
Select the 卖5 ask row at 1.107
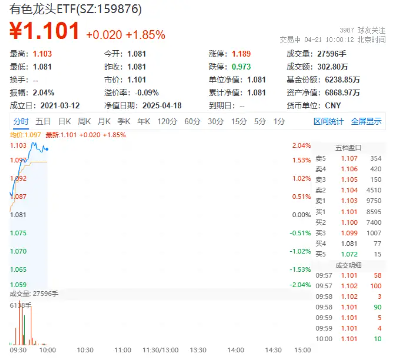coord(349,159)
